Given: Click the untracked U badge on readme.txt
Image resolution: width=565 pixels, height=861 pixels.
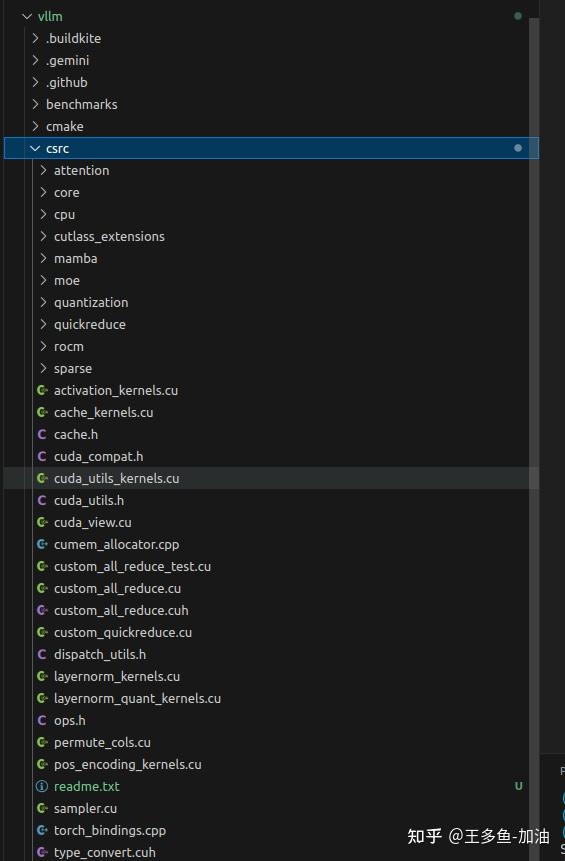Looking at the screenshot, I should pos(518,786).
